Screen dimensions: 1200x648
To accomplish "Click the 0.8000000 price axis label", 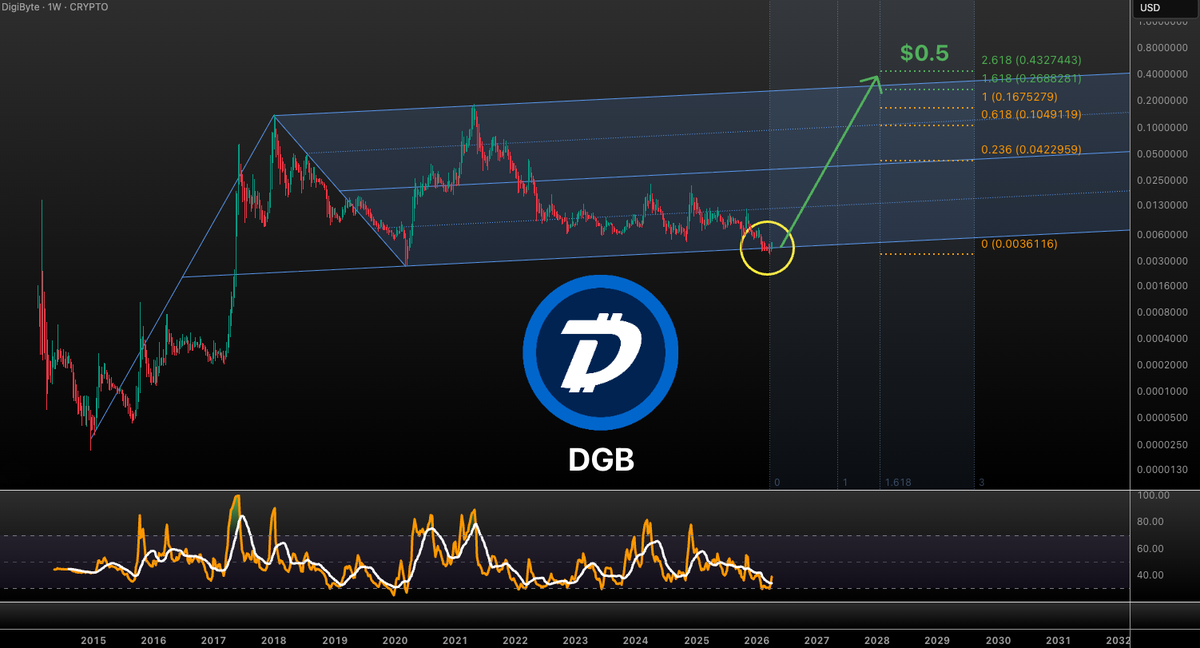I will click(1161, 48).
